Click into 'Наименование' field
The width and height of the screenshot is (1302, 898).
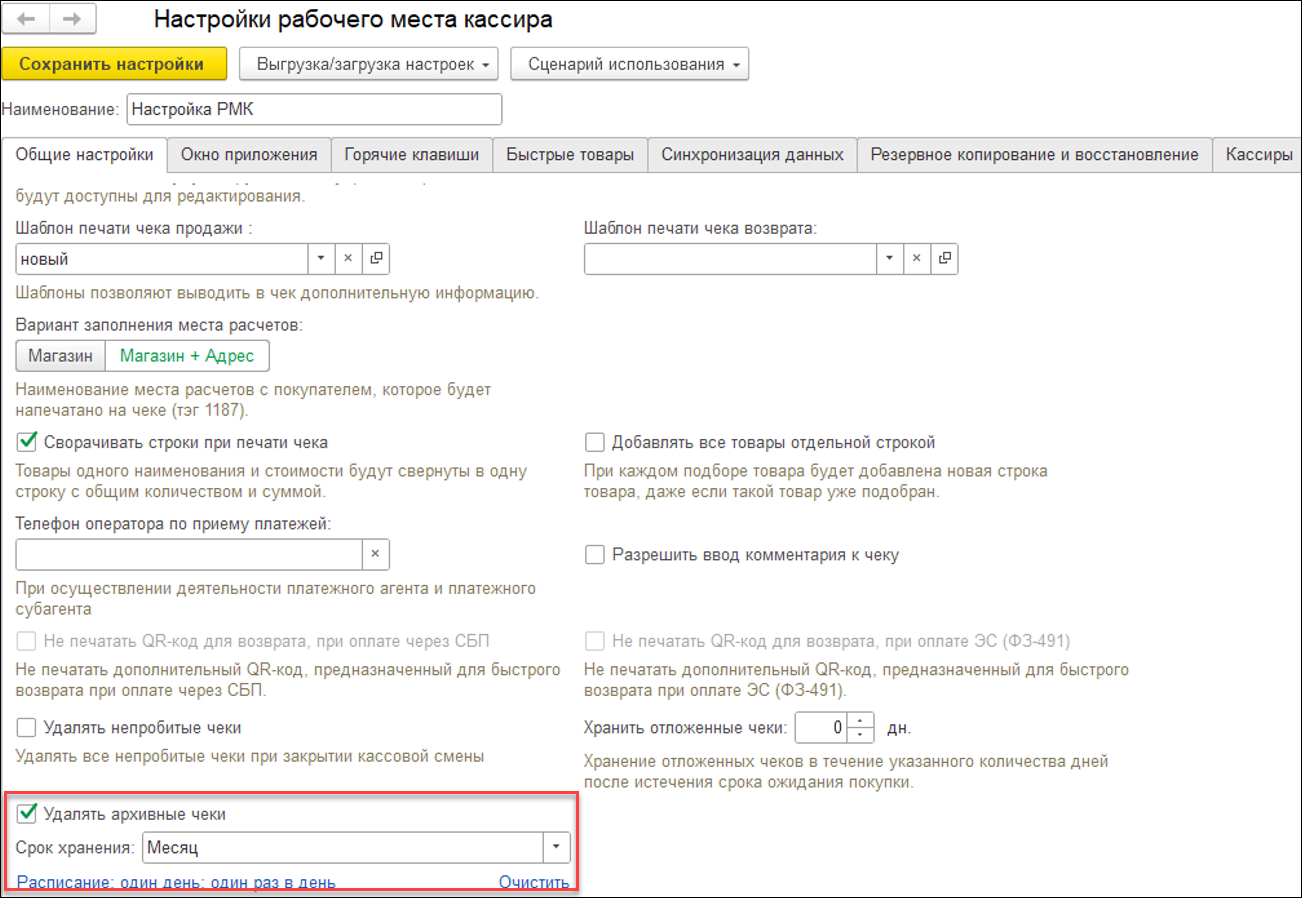[314, 109]
